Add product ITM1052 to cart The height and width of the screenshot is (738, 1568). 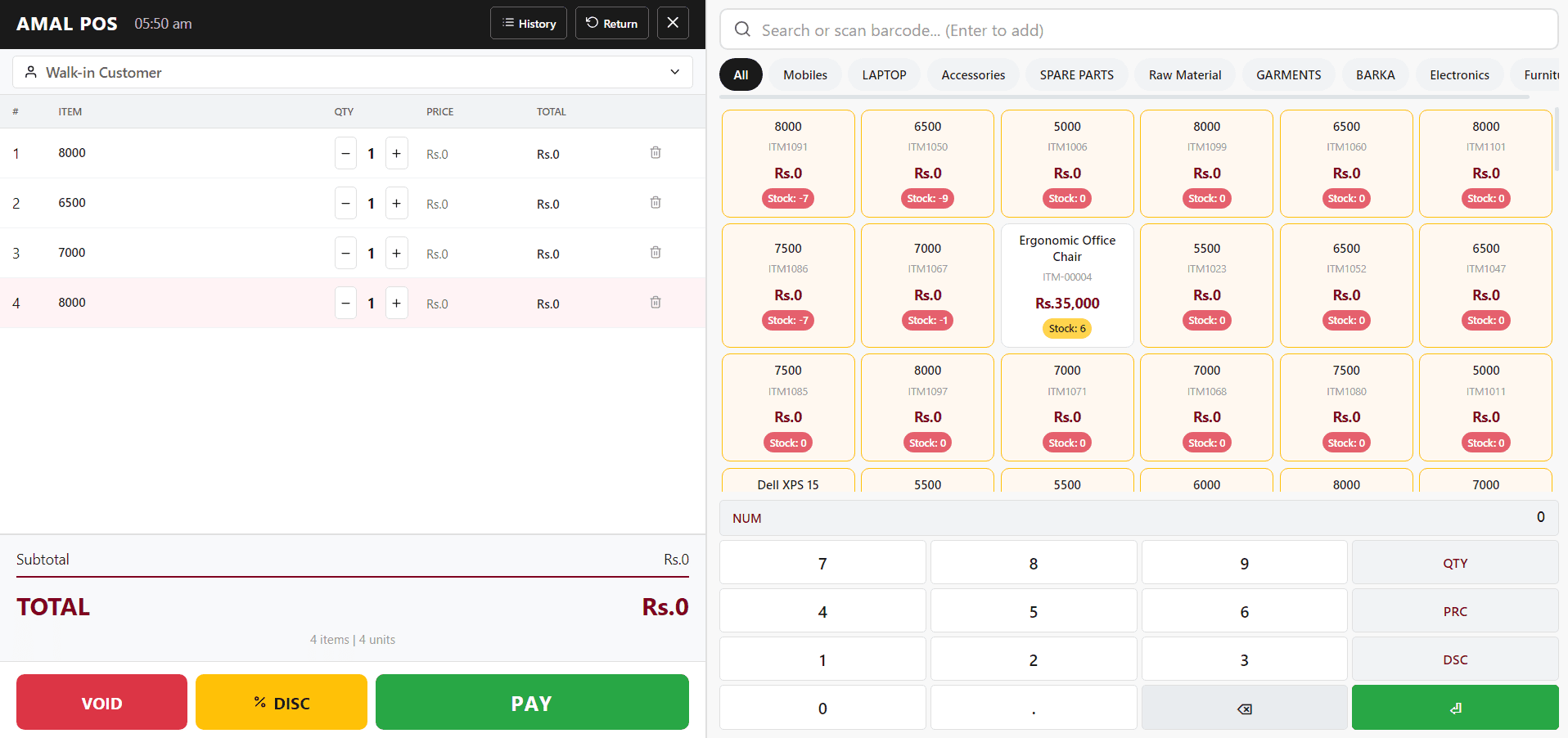(x=1346, y=286)
